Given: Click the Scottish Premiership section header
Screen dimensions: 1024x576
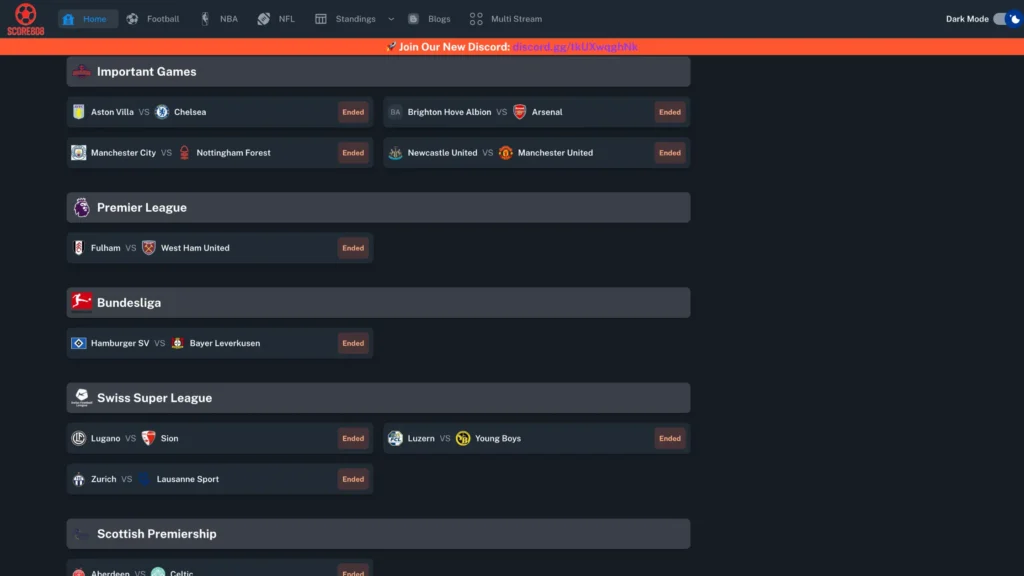Looking at the screenshot, I should (378, 534).
